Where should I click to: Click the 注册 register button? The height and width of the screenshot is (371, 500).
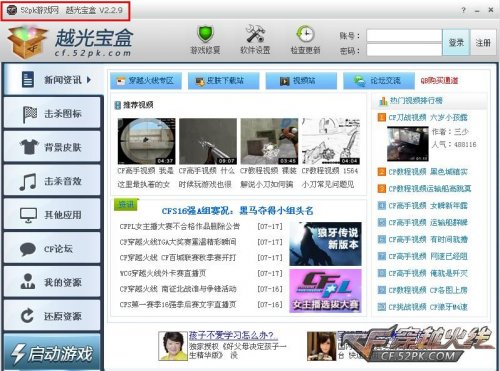(x=483, y=42)
